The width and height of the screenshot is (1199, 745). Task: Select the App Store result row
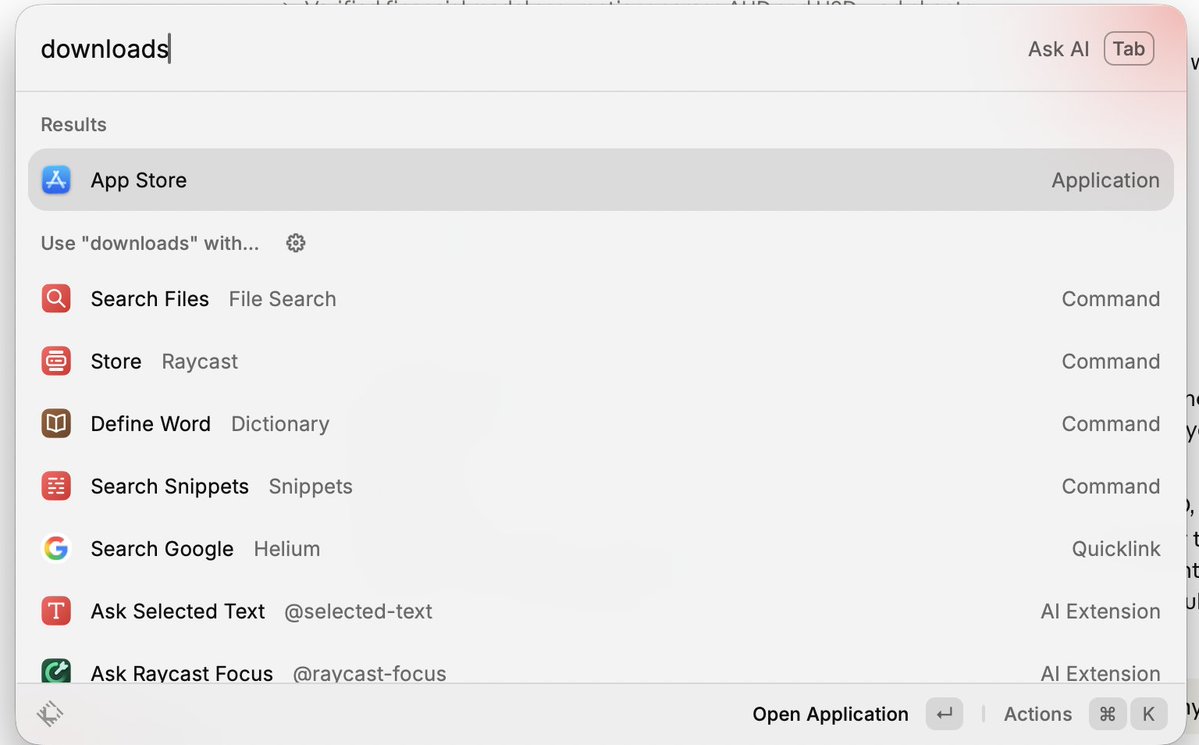tap(601, 180)
